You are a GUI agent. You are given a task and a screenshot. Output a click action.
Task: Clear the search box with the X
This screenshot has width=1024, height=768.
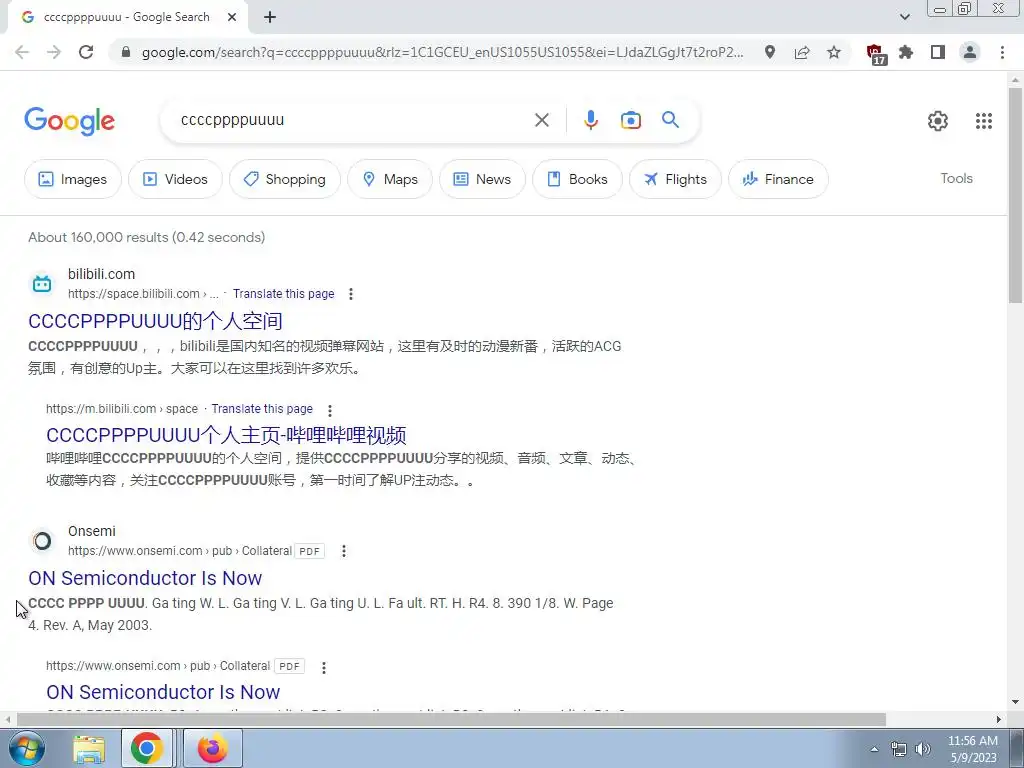542,120
